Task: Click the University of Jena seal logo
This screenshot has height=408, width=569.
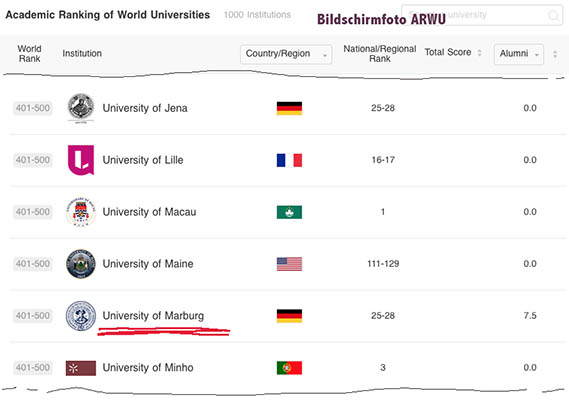Action: tap(81, 108)
